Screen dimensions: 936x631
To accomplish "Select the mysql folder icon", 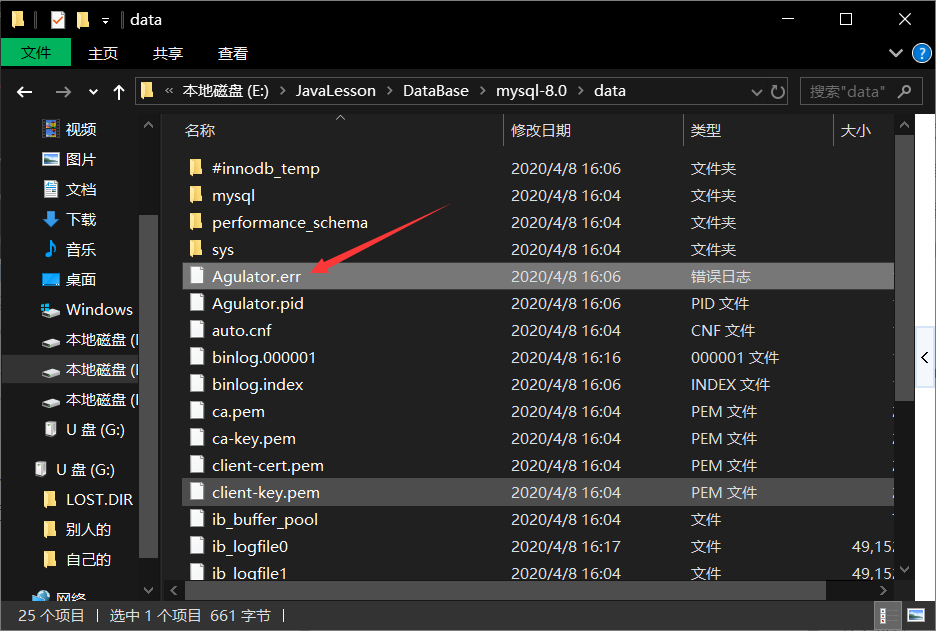I will pos(196,195).
